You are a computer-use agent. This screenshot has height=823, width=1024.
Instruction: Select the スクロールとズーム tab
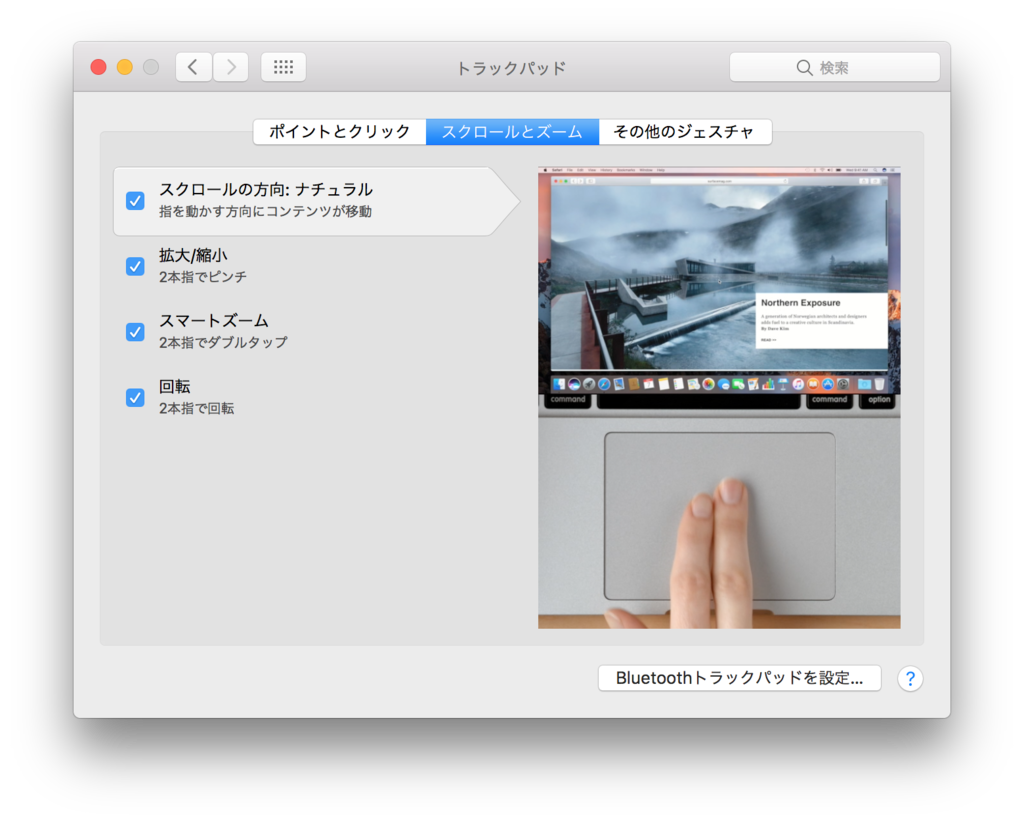coord(513,131)
